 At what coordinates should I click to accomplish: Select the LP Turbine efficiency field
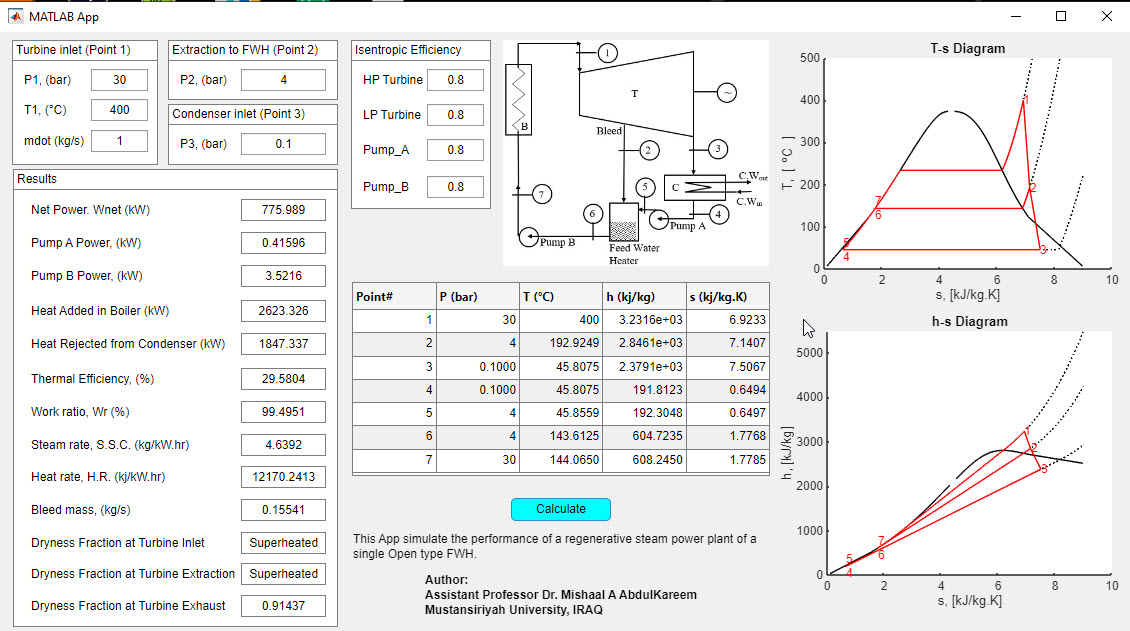tap(455, 115)
